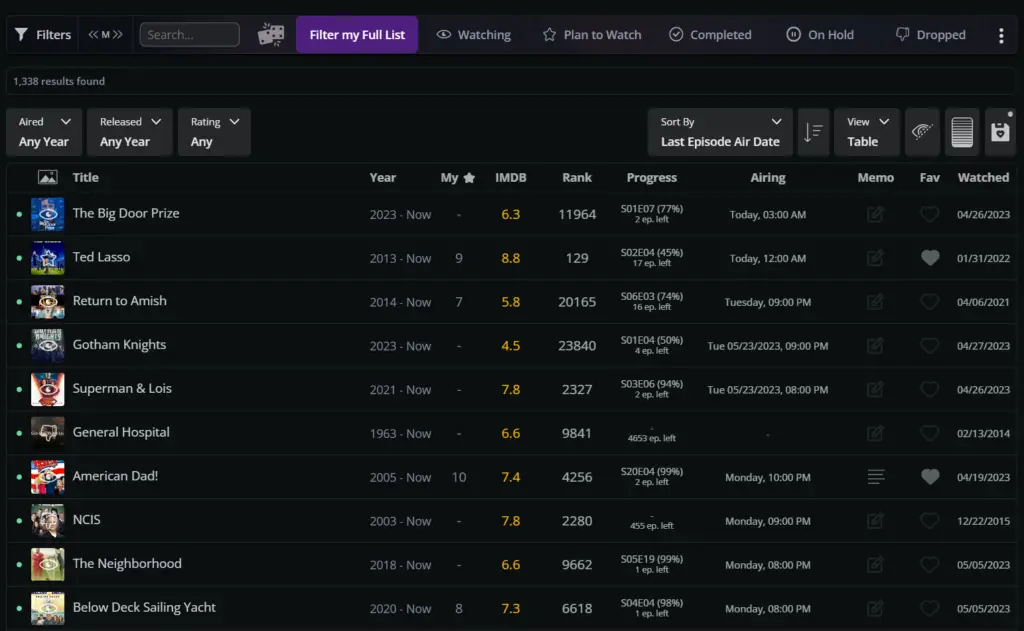Image resolution: width=1024 pixels, height=631 pixels.
Task: Unfavorite Ted Lasso using filled heart
Action: point(930,258)
